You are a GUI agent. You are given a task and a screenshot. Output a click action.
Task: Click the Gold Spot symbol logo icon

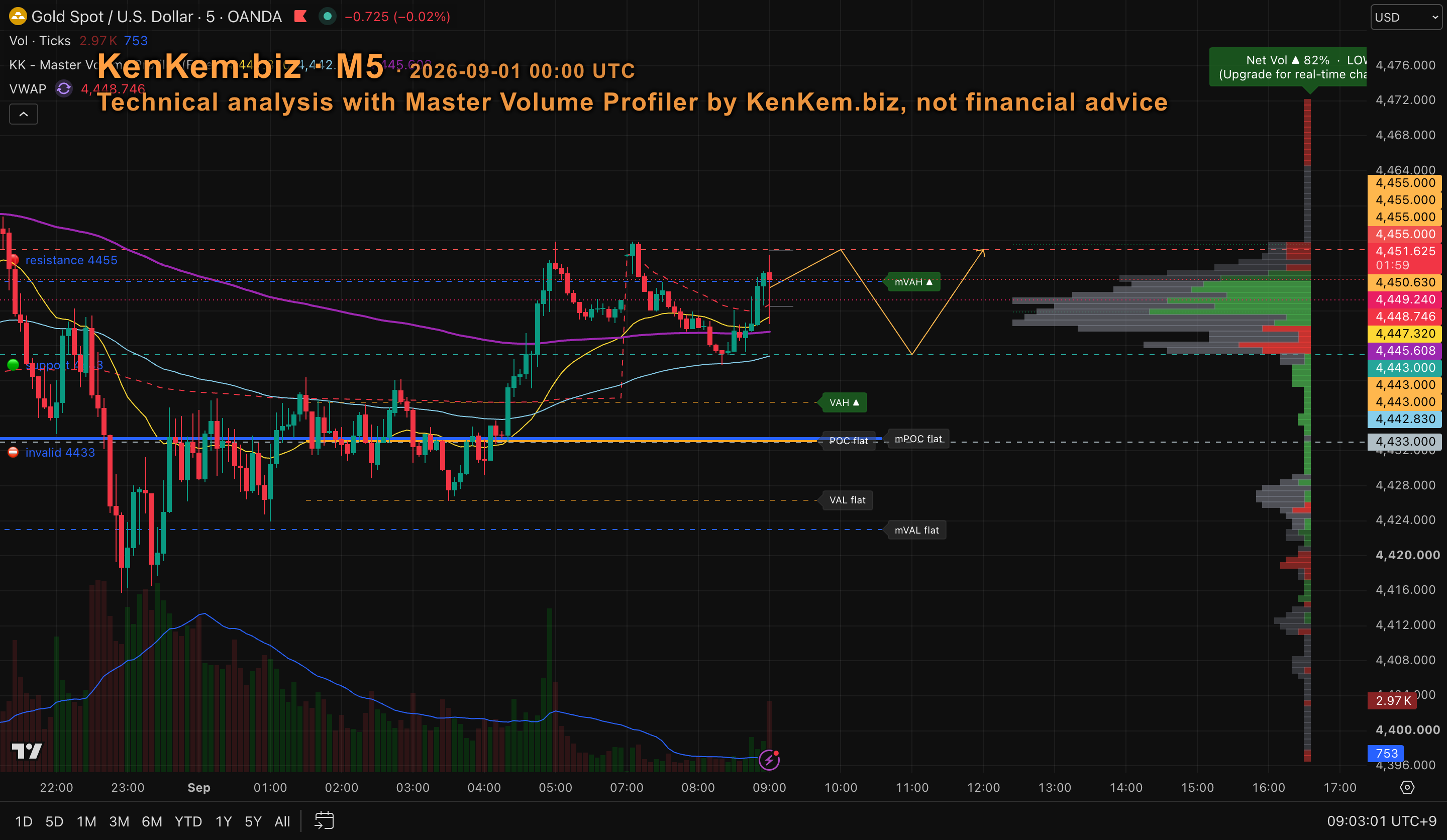coord(18,17)
